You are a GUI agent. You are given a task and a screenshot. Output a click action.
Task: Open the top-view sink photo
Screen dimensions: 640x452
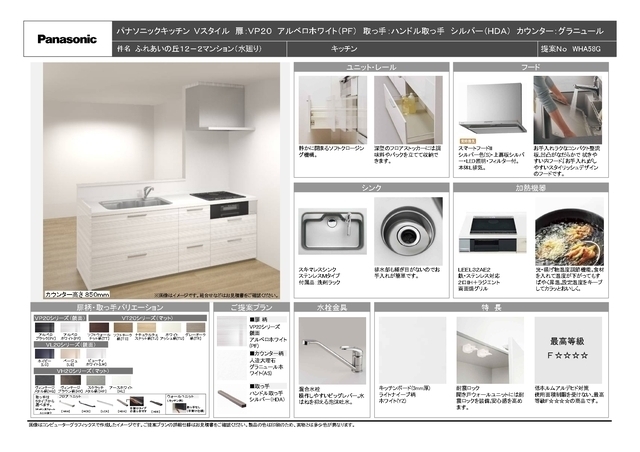[x=332, y=231]
